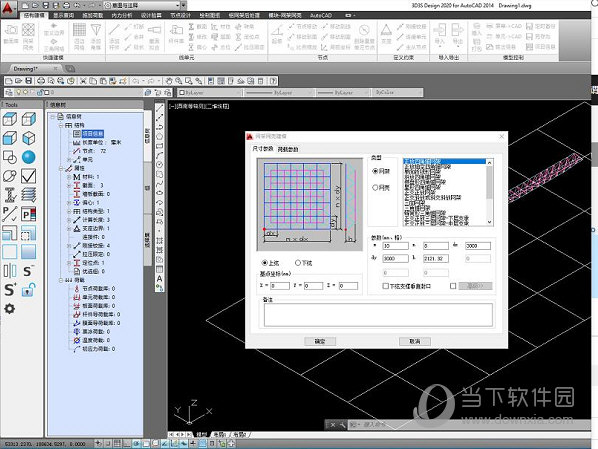
Task: Click the stacked layers icon in Tools palette
Action: click(29, 195)
